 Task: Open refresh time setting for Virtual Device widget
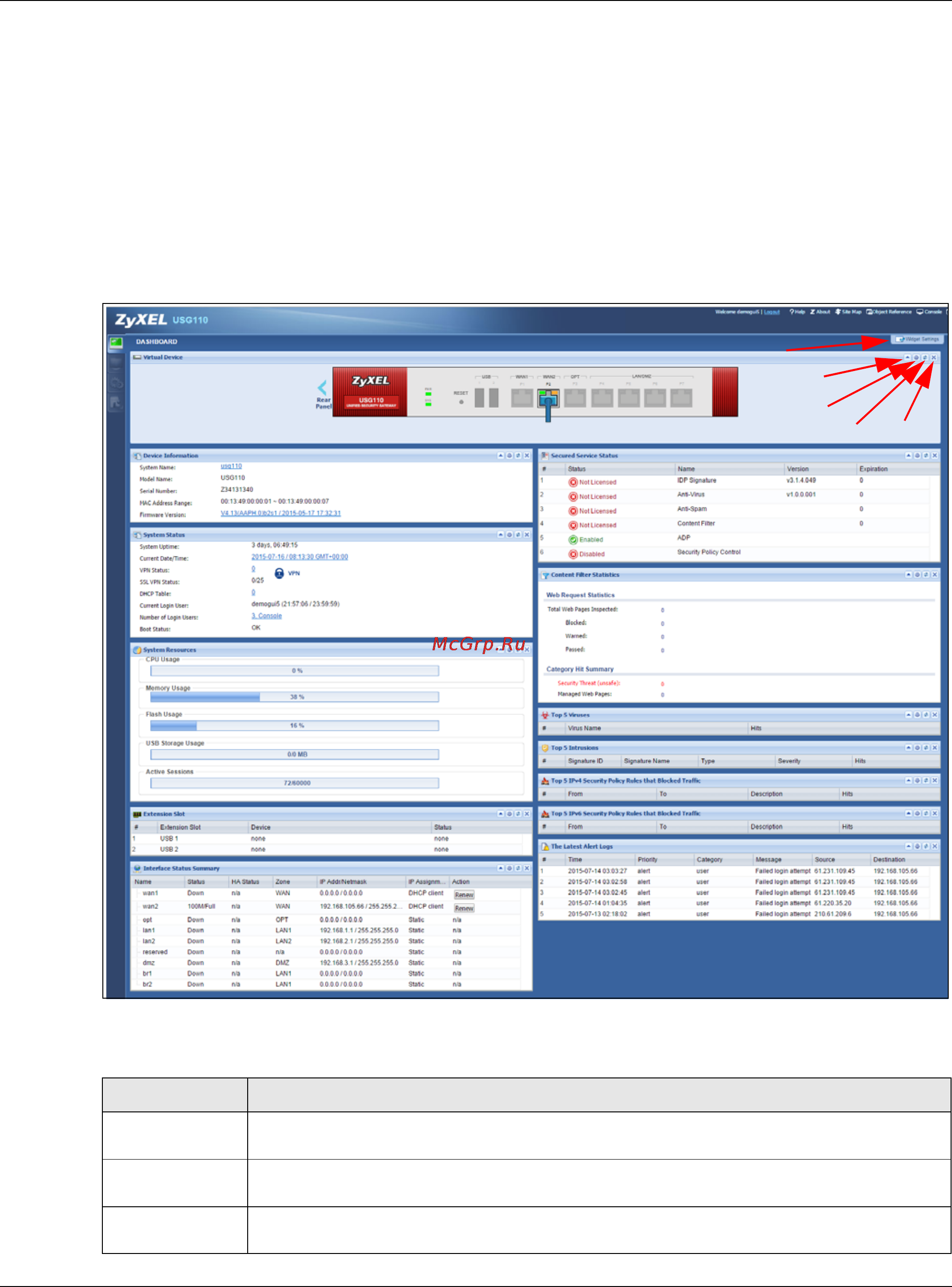(x=916, y=357)
